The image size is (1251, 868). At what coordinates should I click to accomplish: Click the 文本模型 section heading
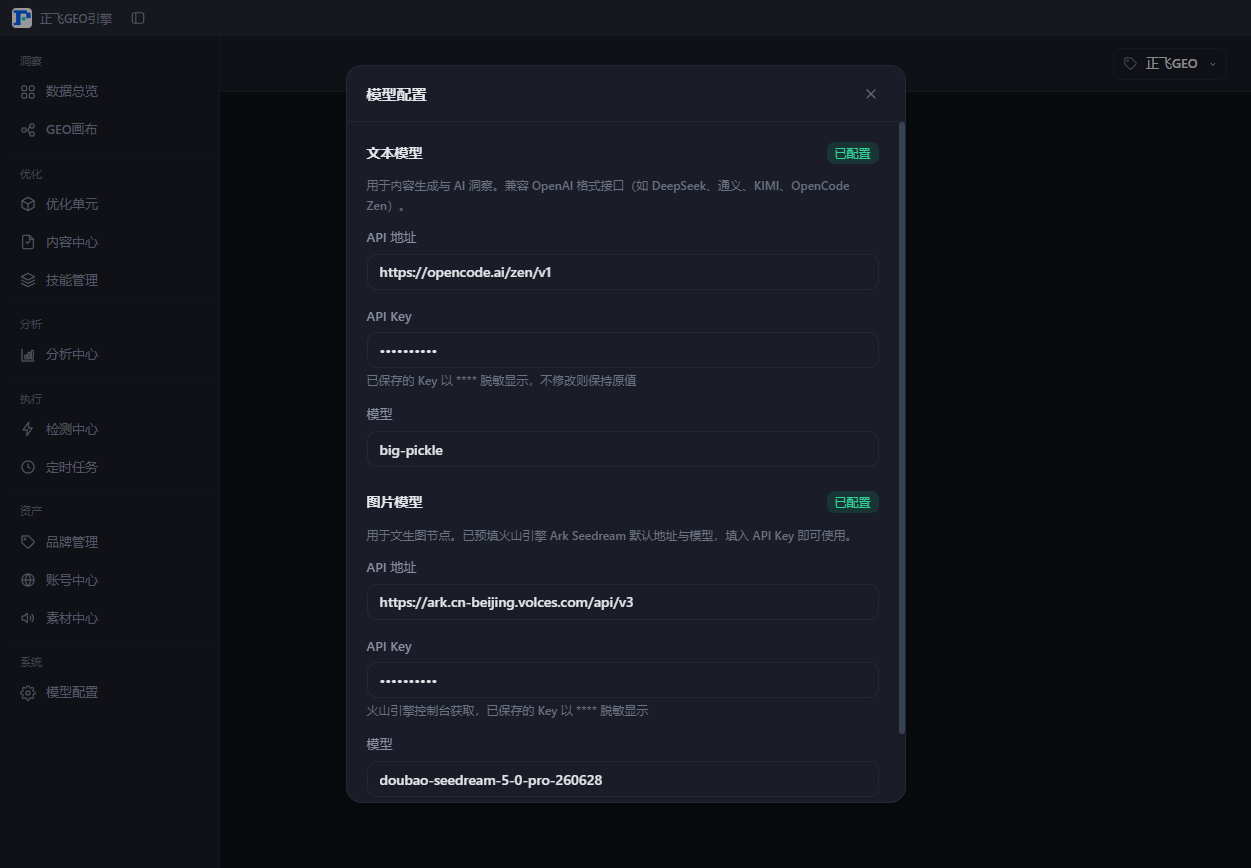pos(394,153)
